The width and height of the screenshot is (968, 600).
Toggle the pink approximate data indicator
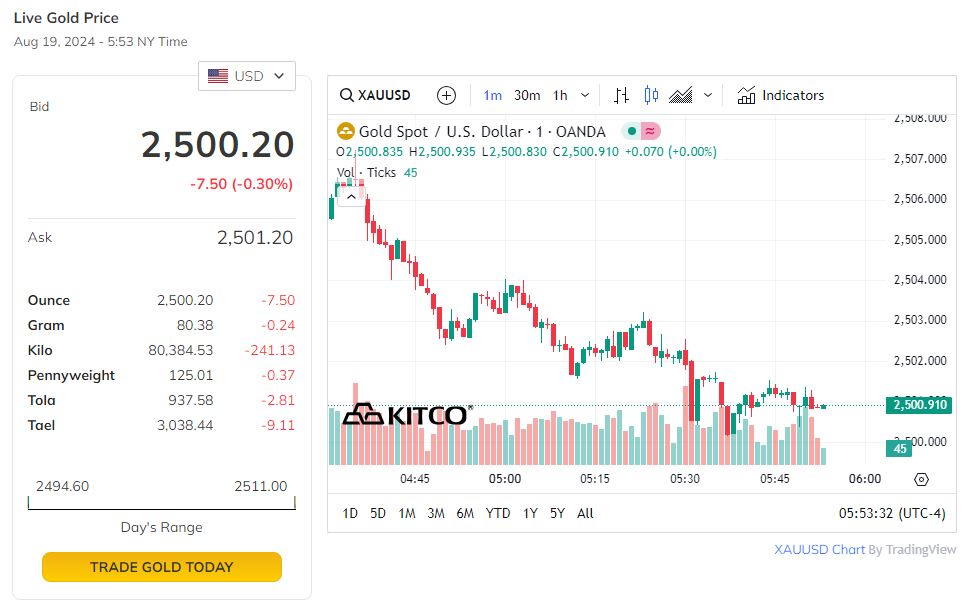click(650, 131)
